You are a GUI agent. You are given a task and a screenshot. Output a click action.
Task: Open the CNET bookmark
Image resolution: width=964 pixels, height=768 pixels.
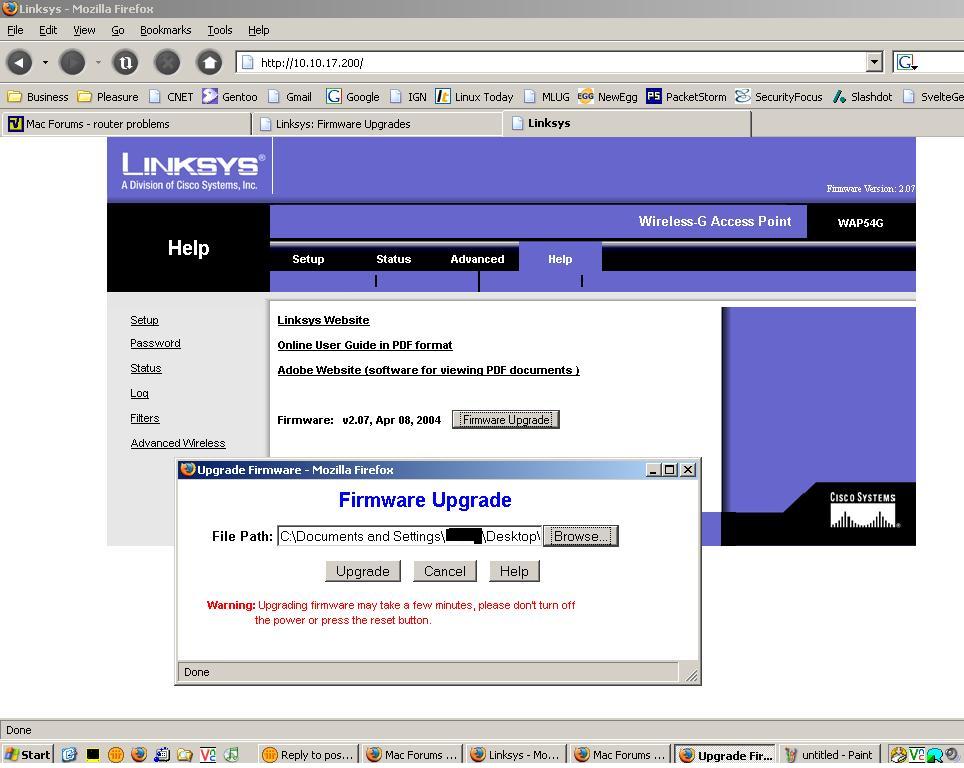(x=172, y=97)
